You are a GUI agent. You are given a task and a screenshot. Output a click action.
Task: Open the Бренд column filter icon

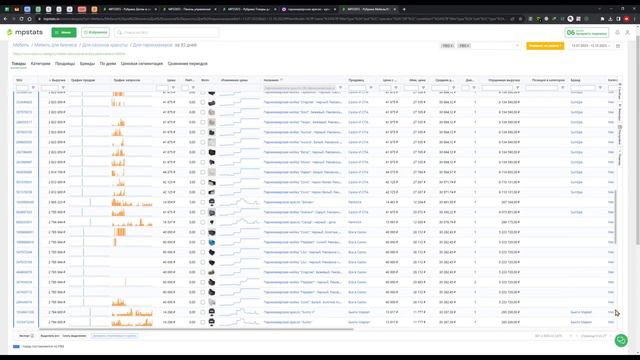point(600,88)
